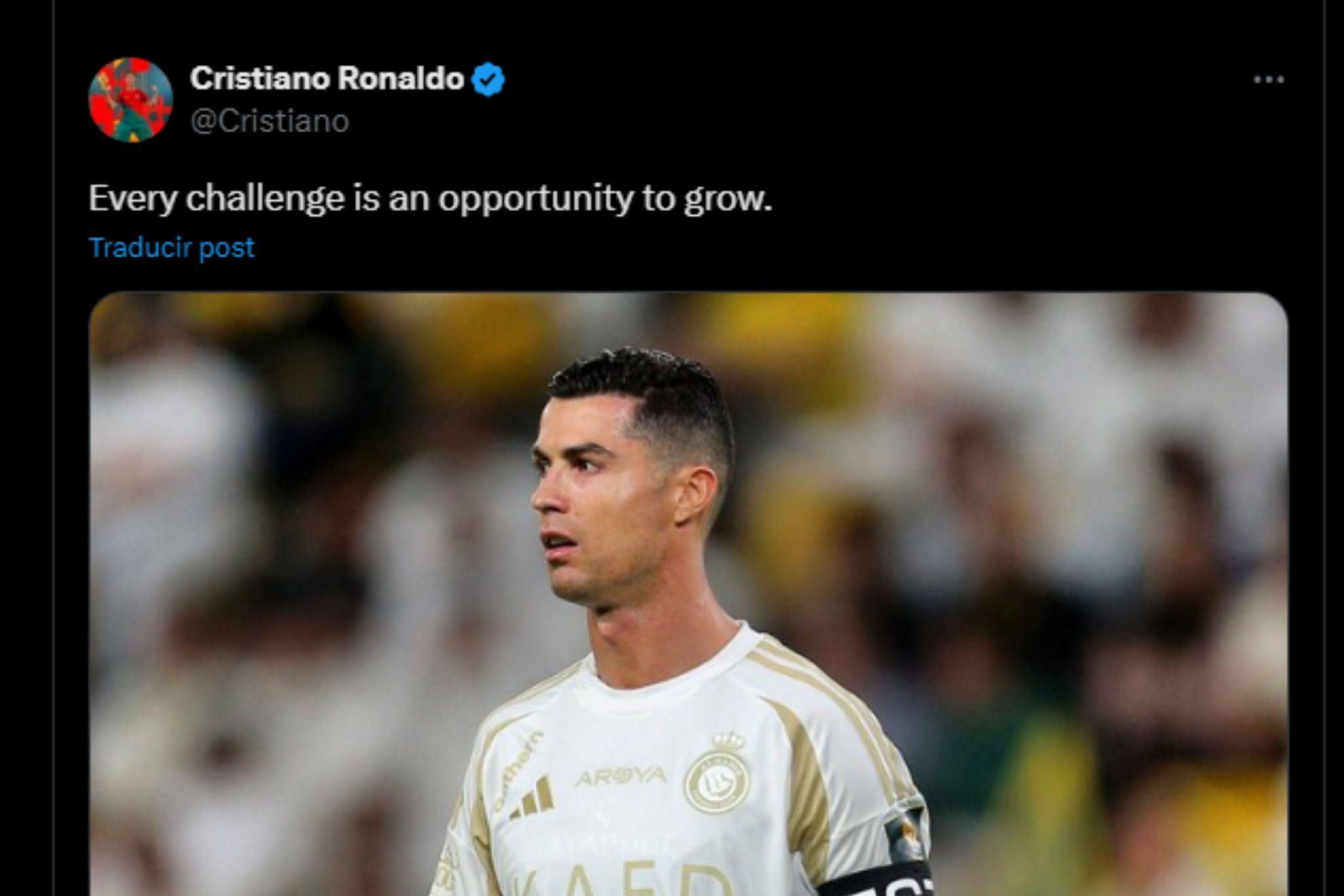Open the @Cristiano handle link

point(269,122)
